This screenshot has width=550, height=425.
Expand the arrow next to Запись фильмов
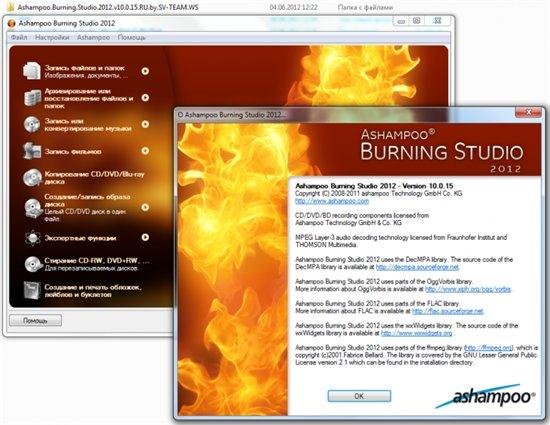(145, 151)
